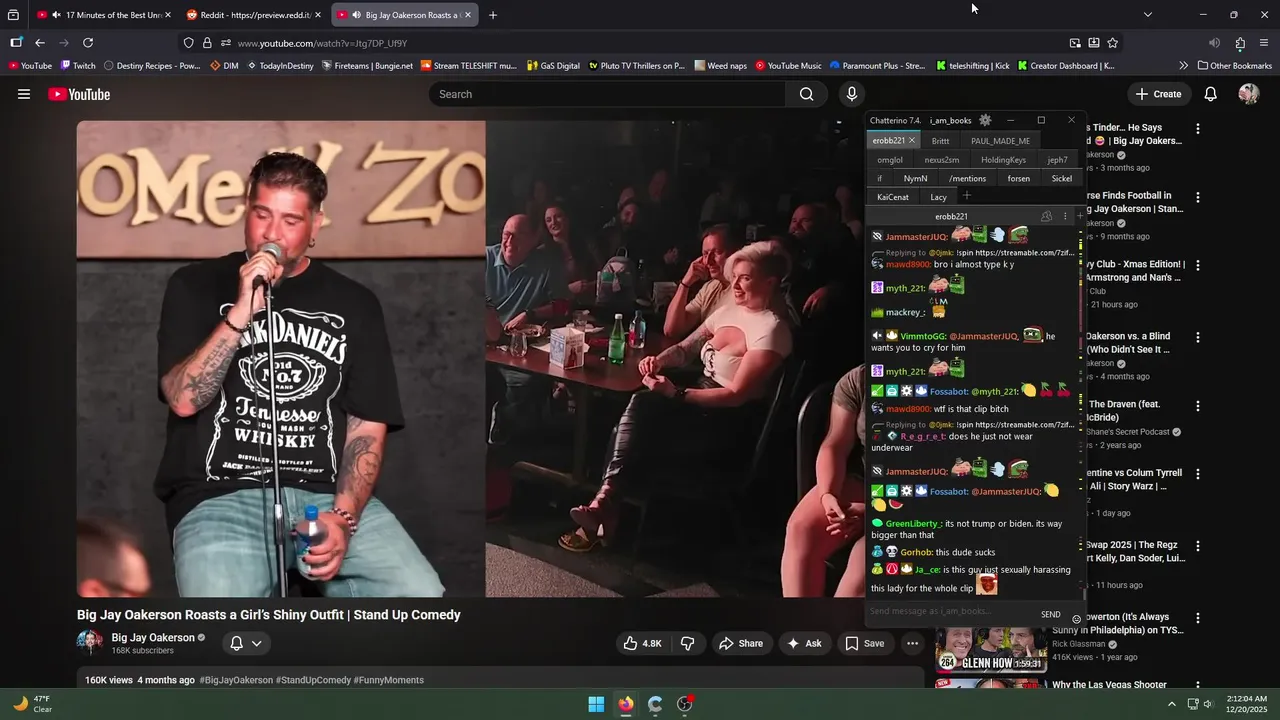
Task: Click the YouTube search field
Action: [x=607, y=94]
